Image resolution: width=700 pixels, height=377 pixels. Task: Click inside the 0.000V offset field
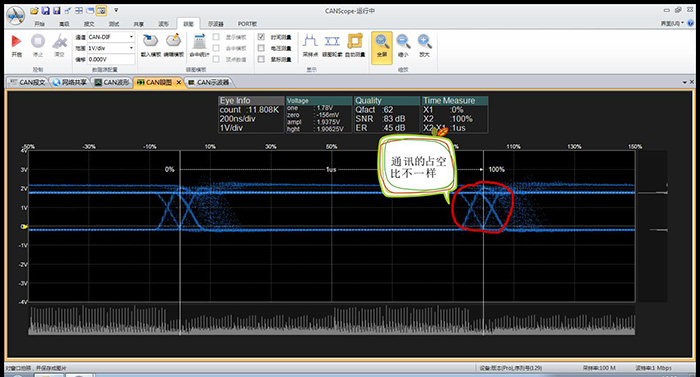pos(111,59)
